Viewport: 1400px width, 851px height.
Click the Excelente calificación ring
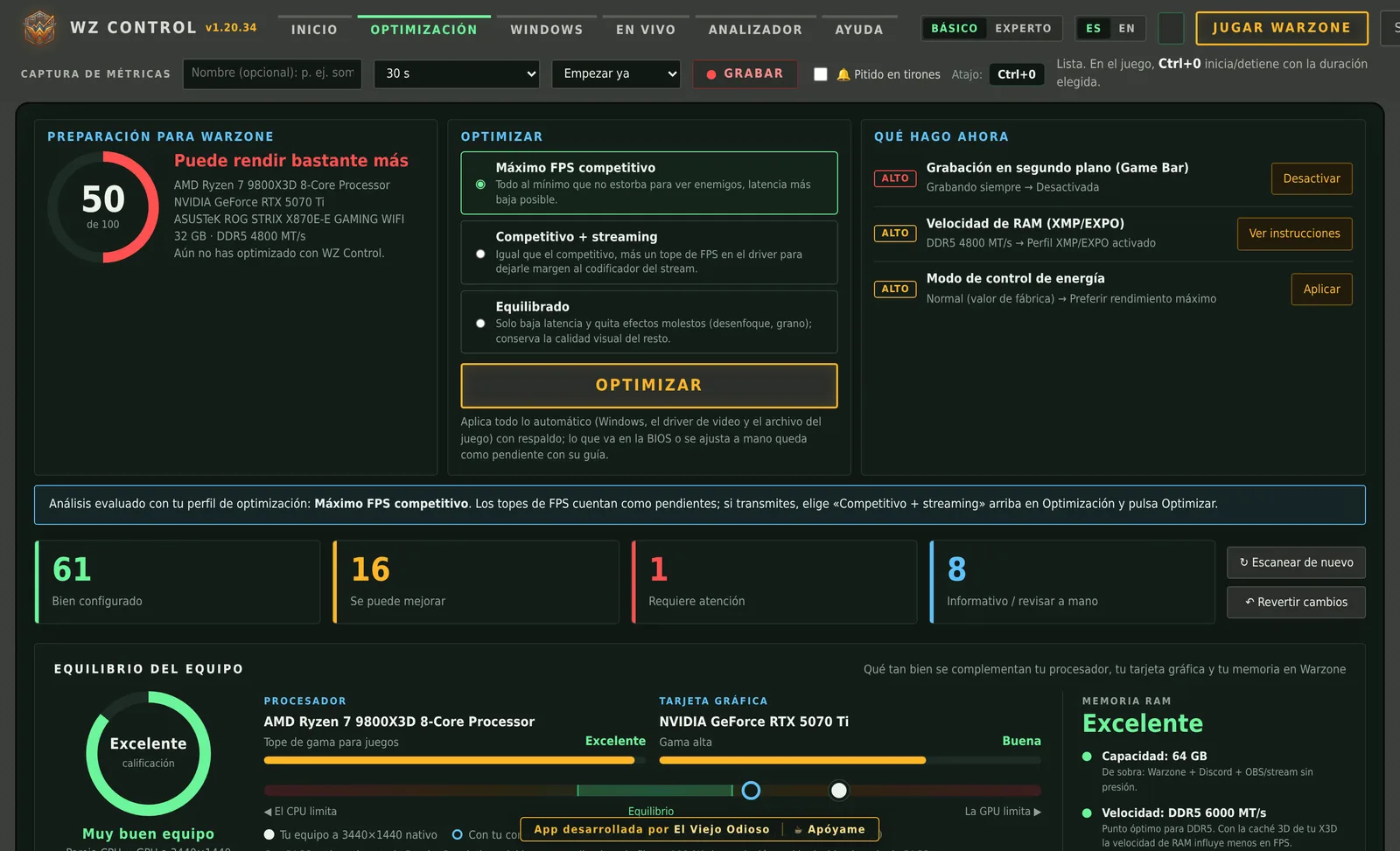point(149,754)
